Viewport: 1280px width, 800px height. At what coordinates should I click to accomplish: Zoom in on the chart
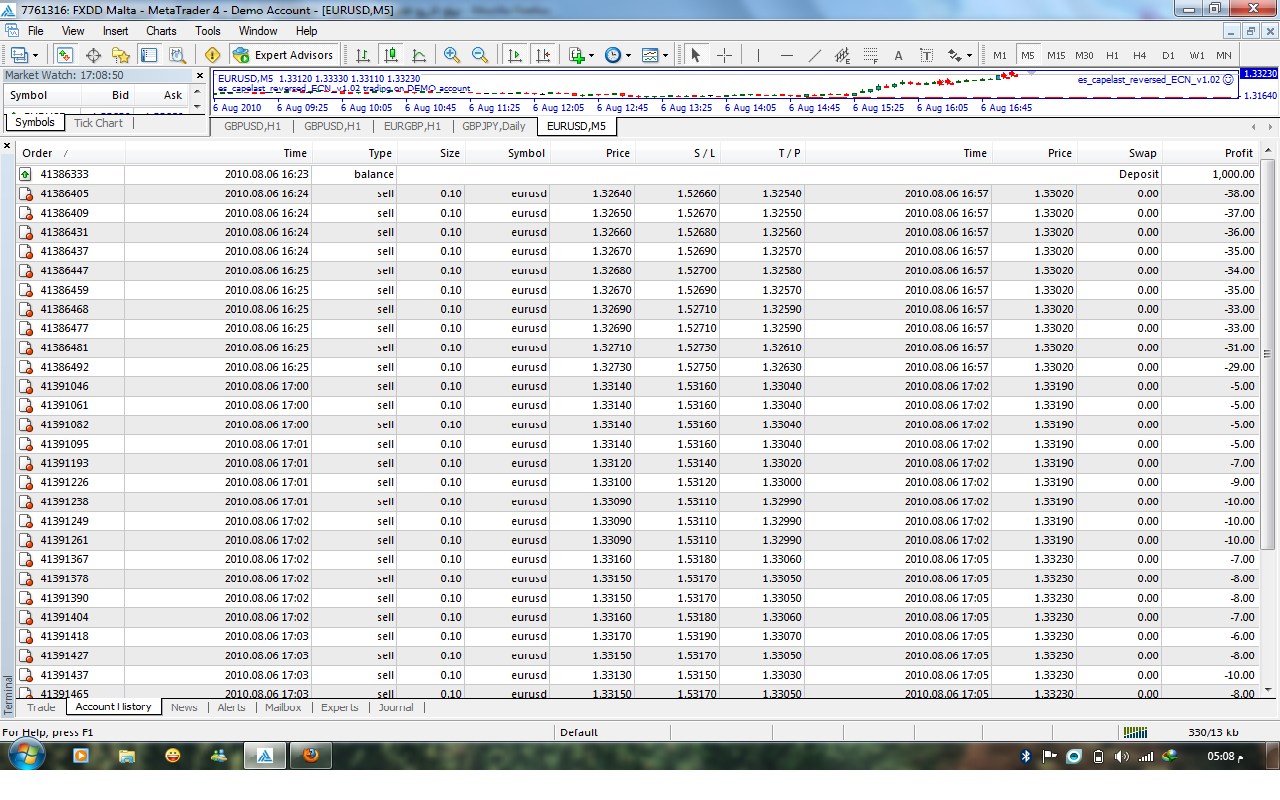tap(452, 55)
